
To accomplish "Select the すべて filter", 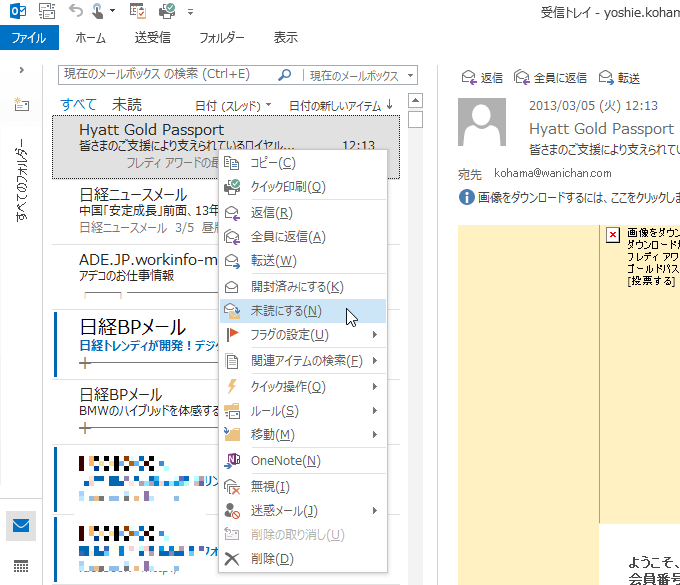I will click(78, 105).
